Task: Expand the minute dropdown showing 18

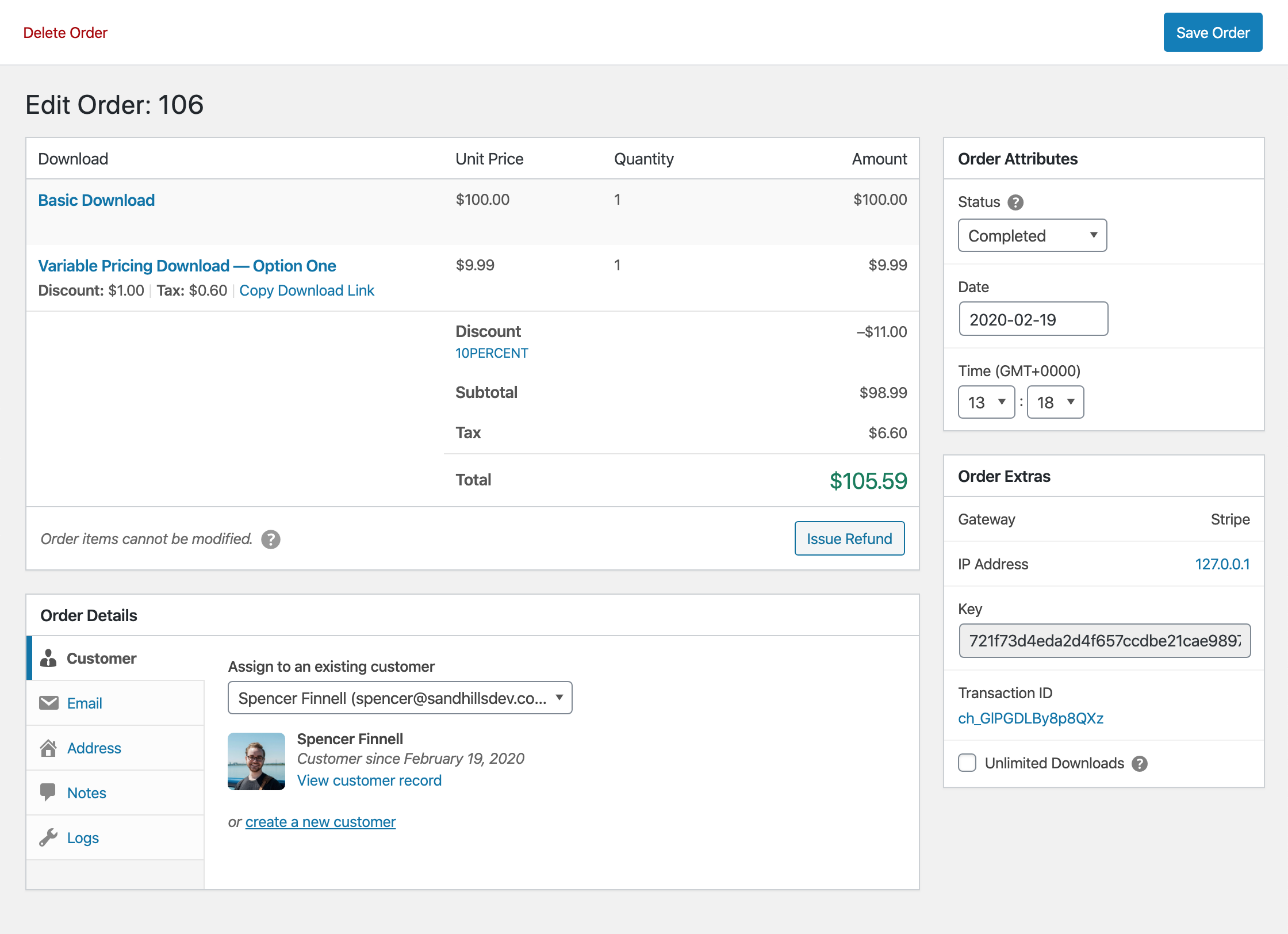Action: click(1055, 402)
